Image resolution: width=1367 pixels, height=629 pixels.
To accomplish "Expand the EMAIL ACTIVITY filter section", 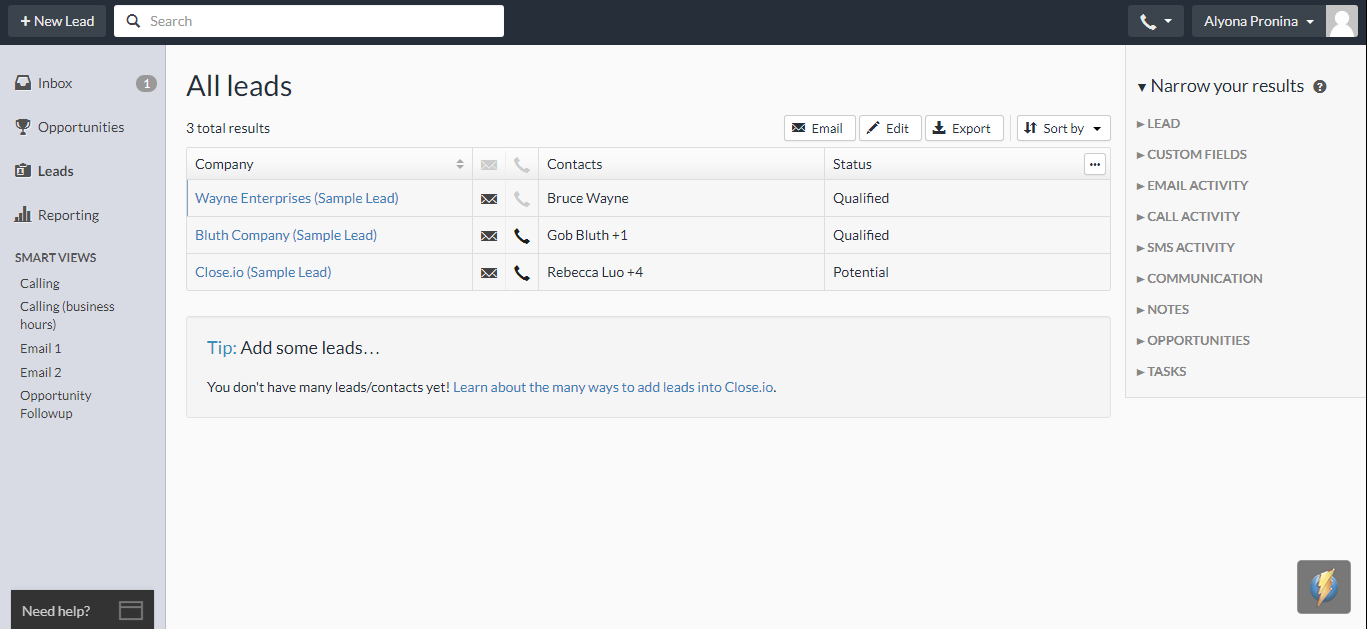I will pos(1197,186).
